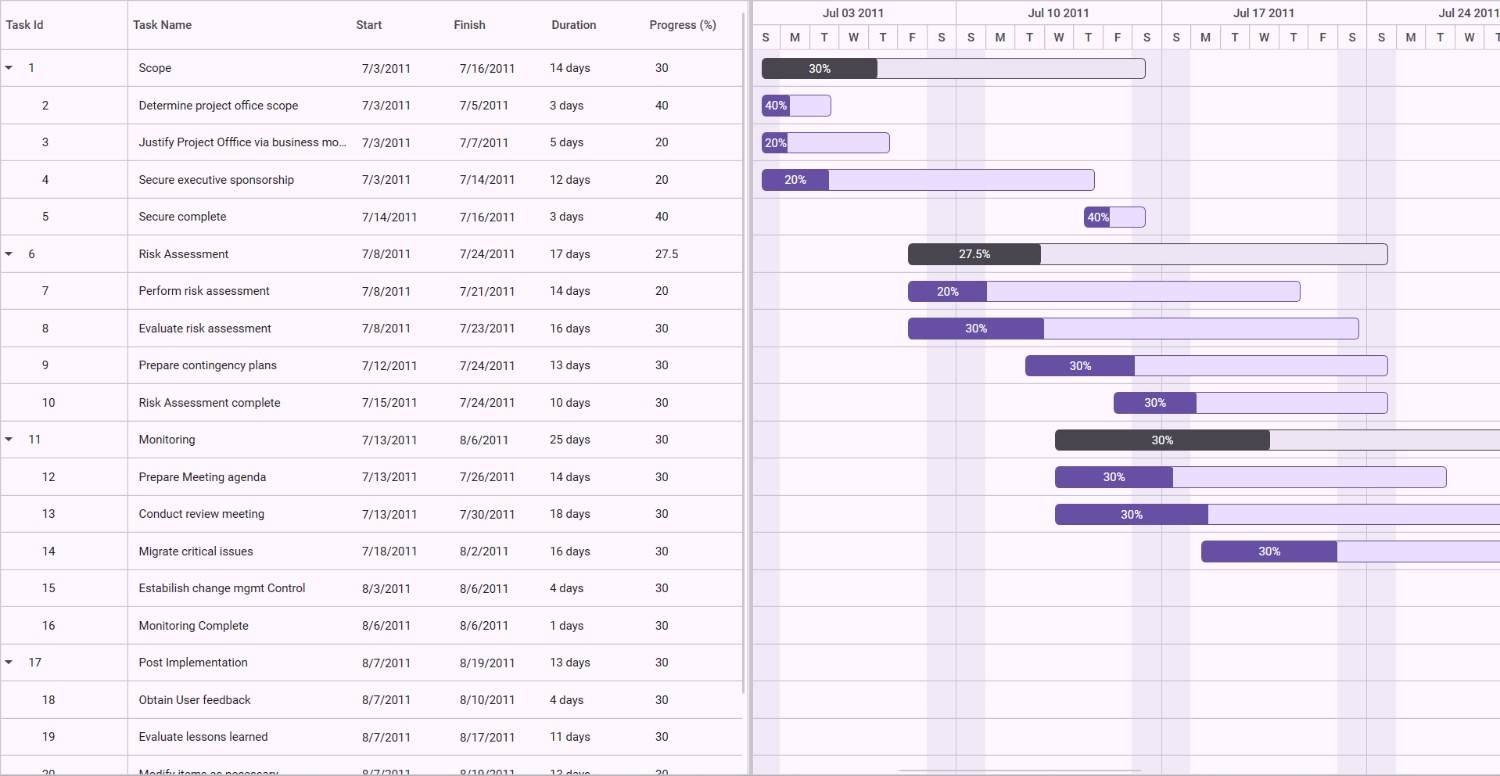Click the '17 days' duration cell
The image size is (1500, 776).
pos(570,254)
